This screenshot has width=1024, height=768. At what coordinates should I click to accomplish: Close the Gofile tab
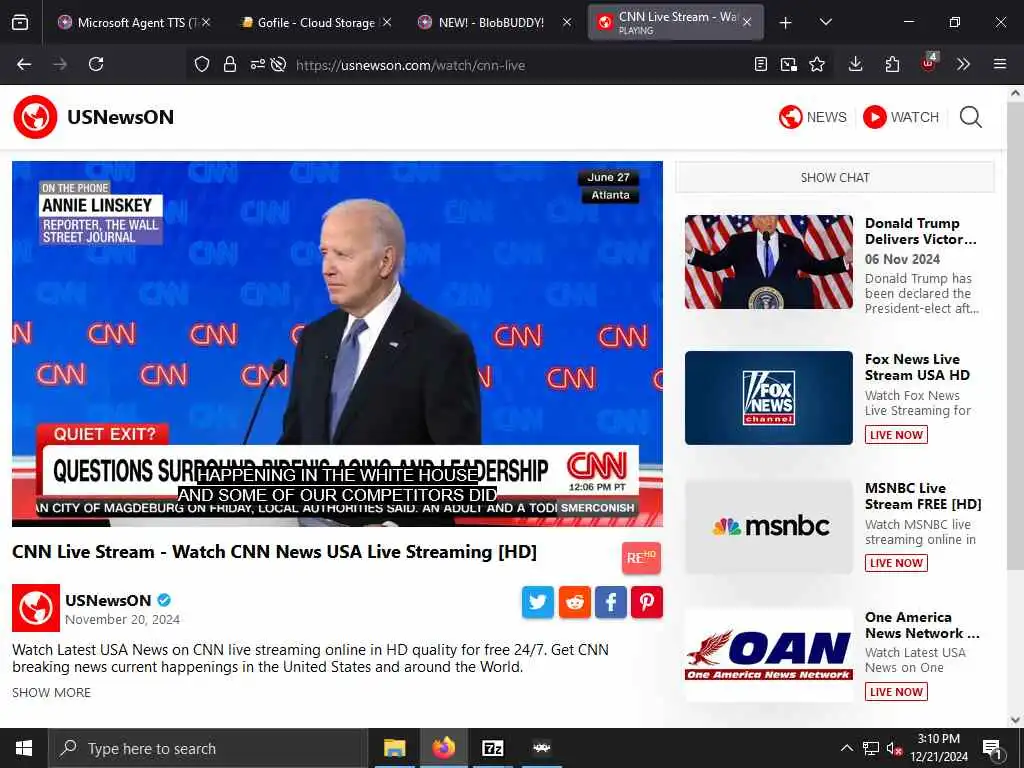[387, 22]
